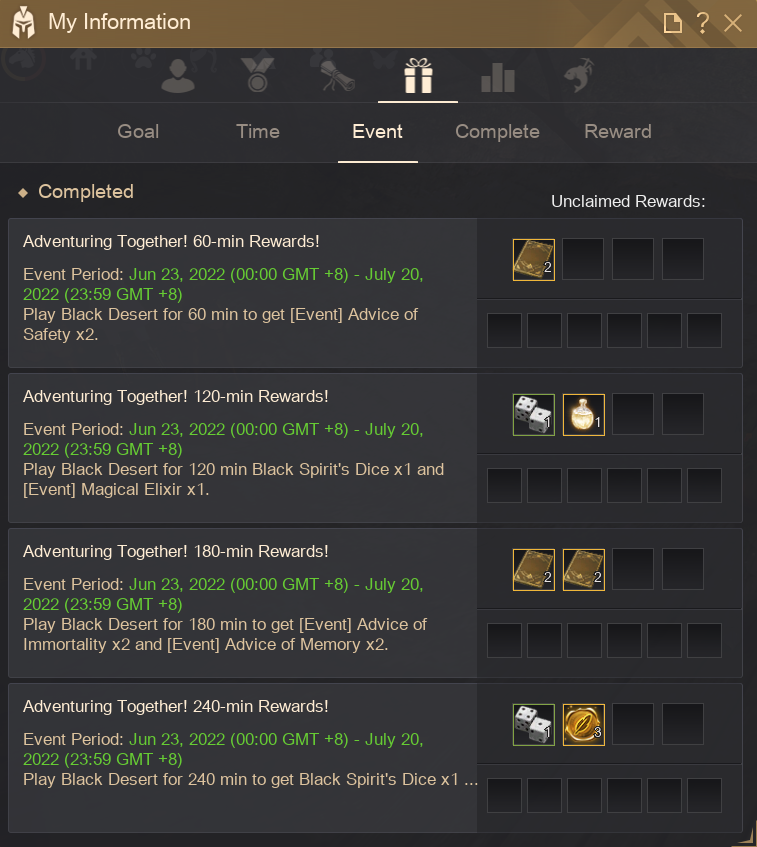
Task: Open the bar chart statistics icon
Action: 498,77
